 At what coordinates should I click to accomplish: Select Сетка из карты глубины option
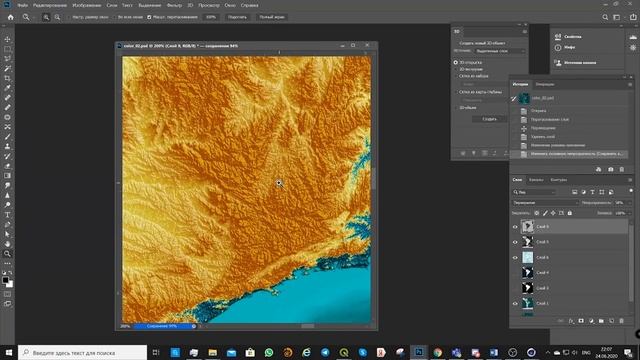click(456, 92)
